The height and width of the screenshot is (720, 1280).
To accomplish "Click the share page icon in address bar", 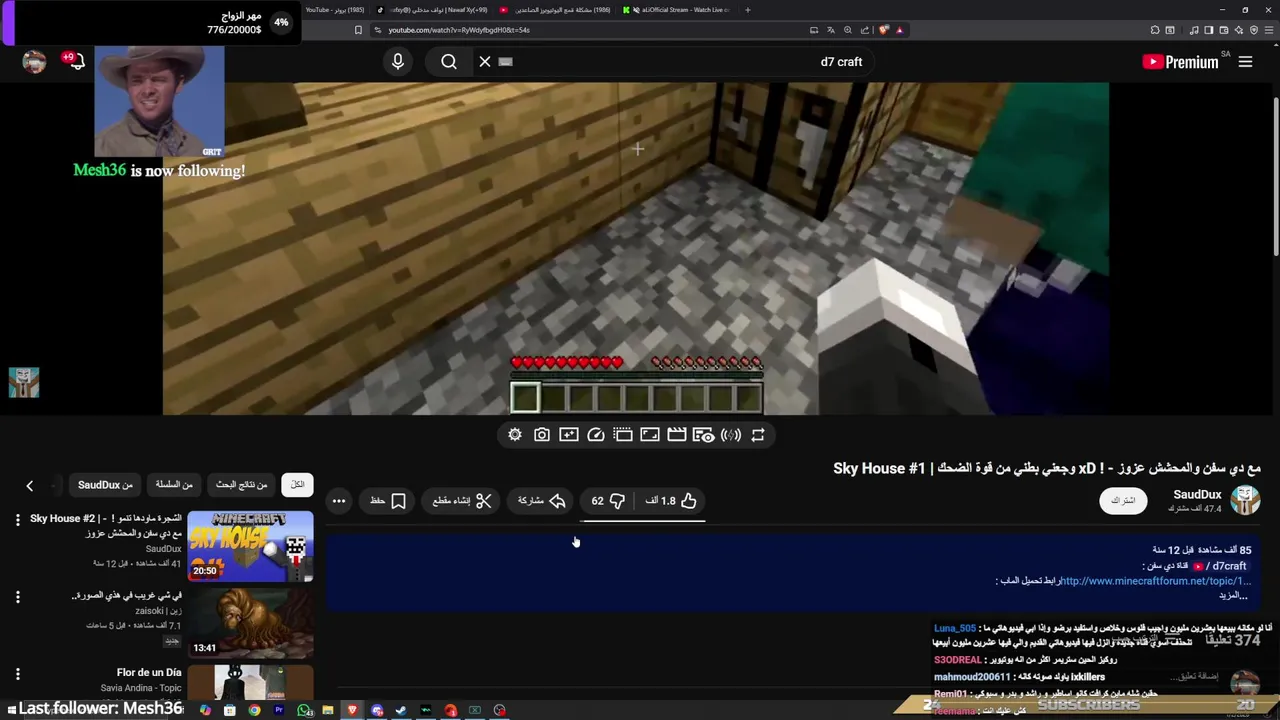I will [x=864, y=30].
